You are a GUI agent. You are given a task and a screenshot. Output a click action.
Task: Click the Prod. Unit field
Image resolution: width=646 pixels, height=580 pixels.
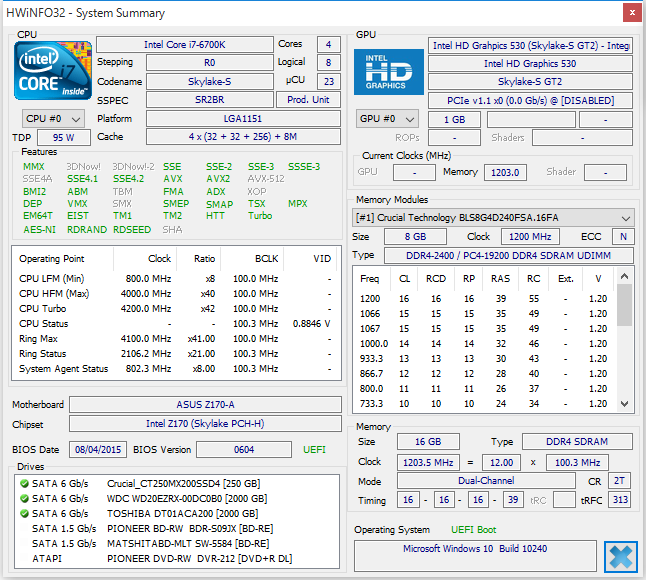click(x=308, y=100)
